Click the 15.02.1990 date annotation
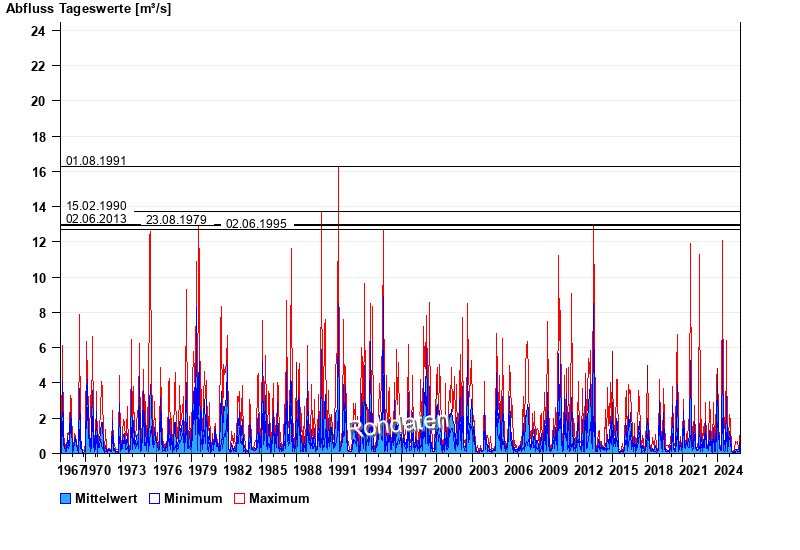This screenshot has width=800, height=550. pyautogui.click(x=96, y=206)
